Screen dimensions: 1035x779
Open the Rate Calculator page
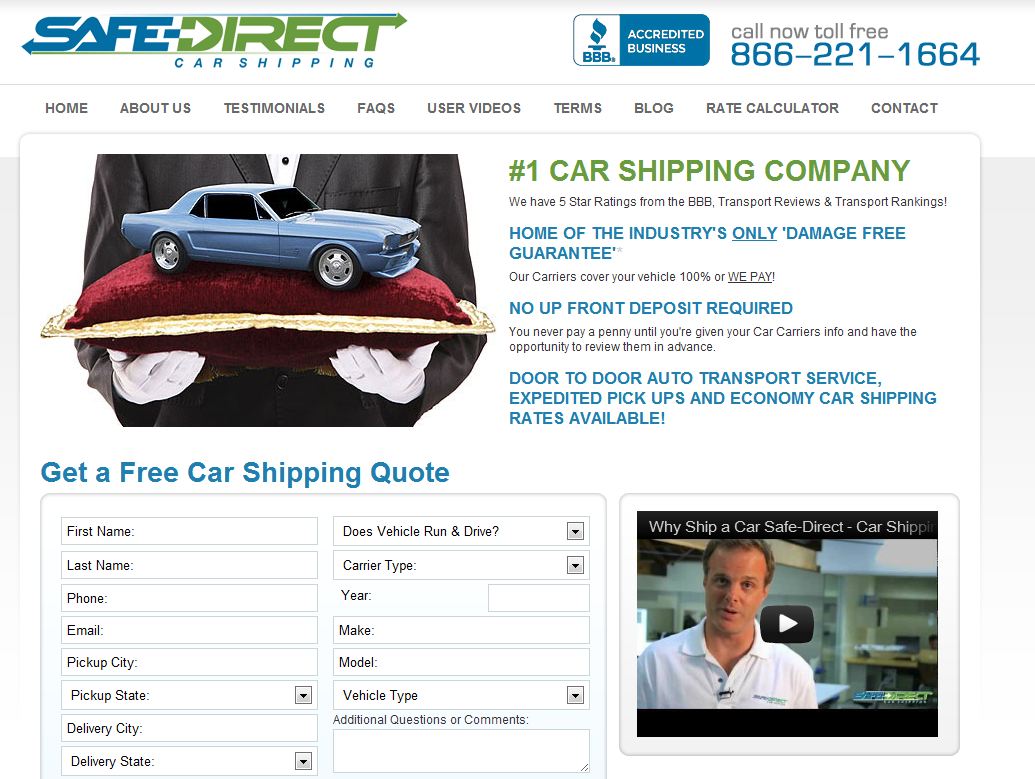pos(772,108)
